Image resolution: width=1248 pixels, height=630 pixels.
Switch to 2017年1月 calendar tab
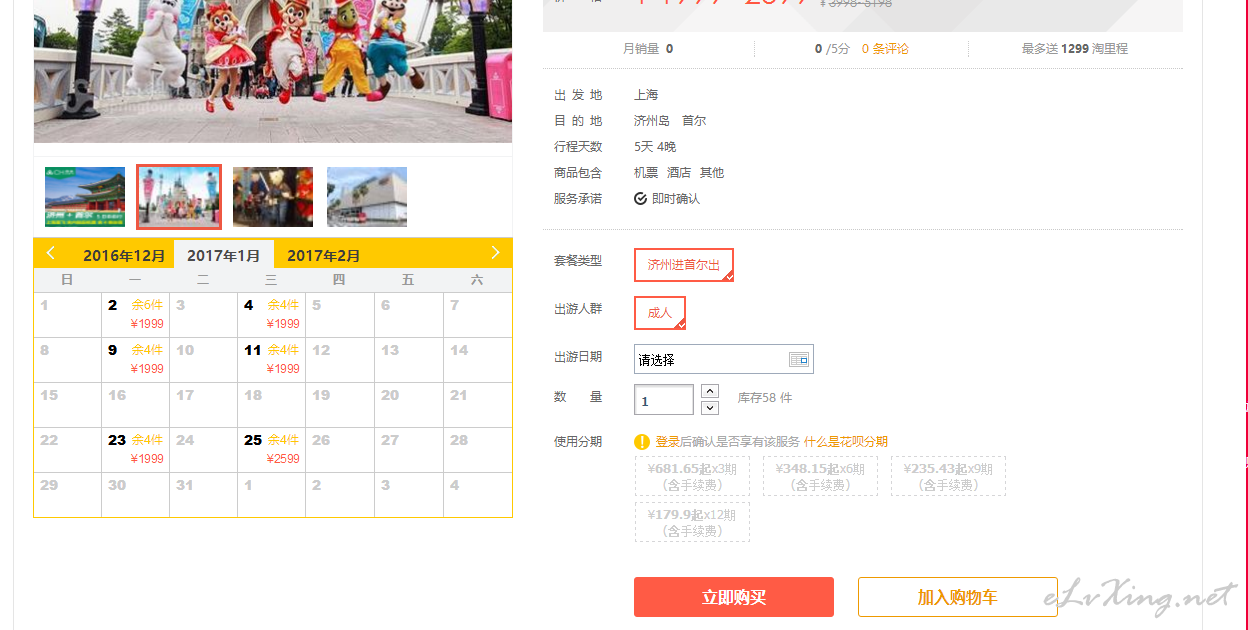224,255
